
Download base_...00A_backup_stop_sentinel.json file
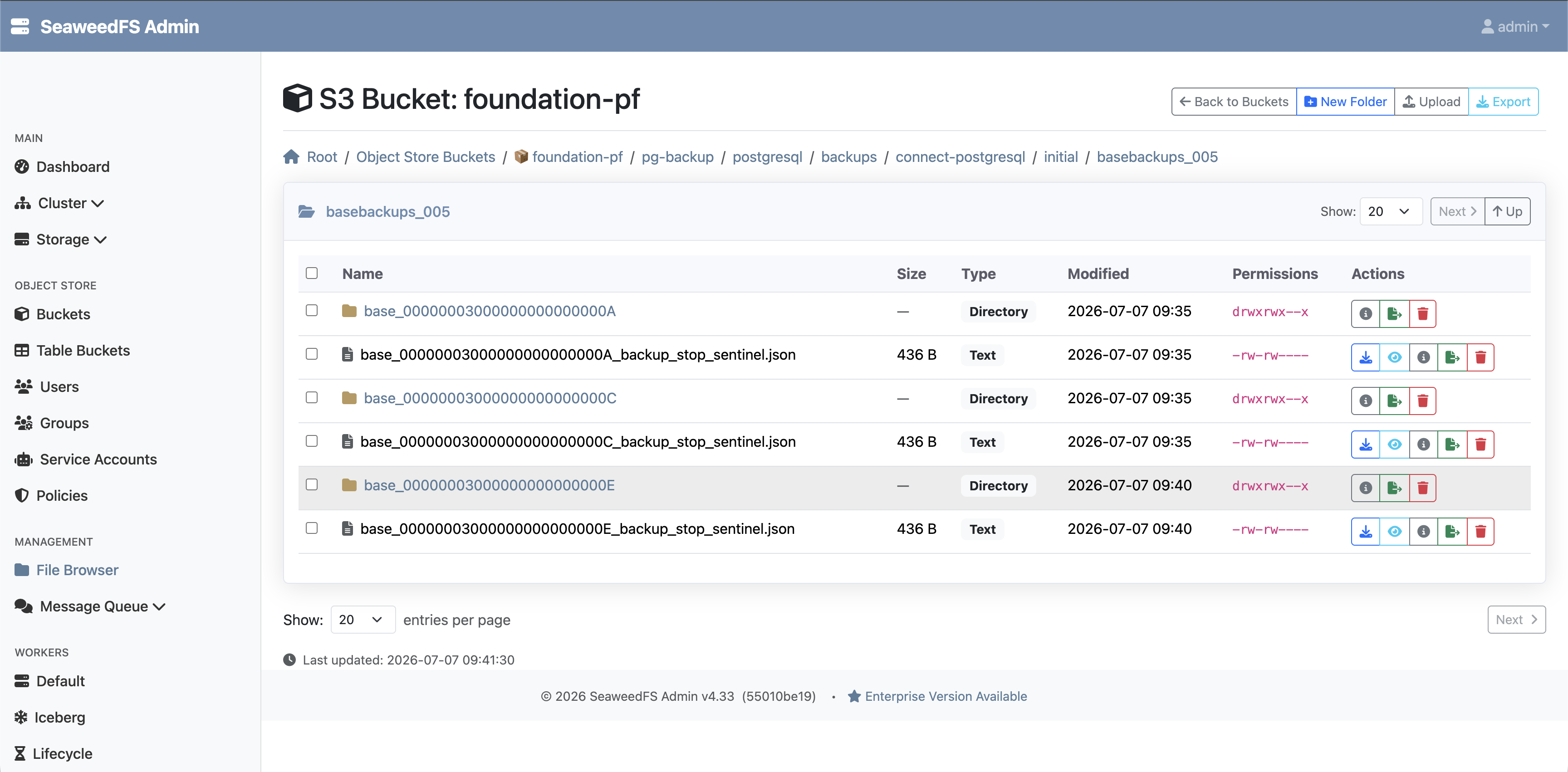coord(1365,357)
